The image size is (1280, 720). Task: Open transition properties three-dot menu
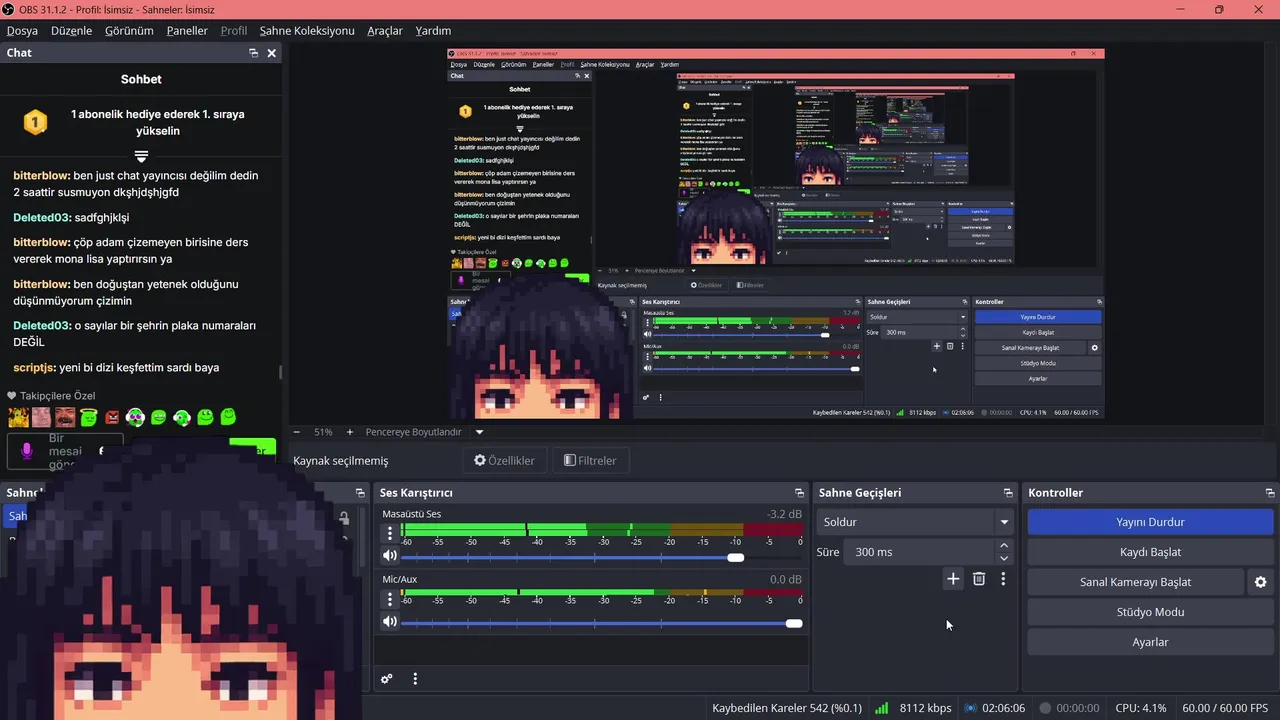pyautogui.click(x=1003, y=579)
